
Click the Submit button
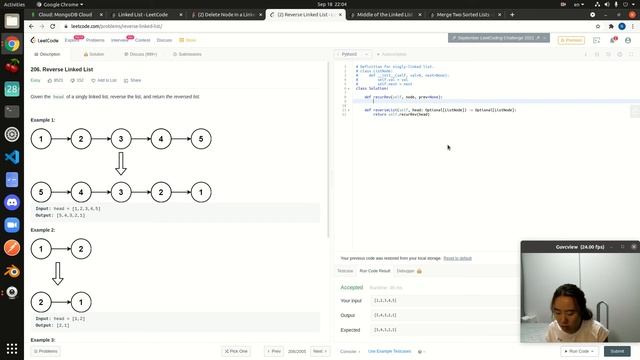coord(617,351)
